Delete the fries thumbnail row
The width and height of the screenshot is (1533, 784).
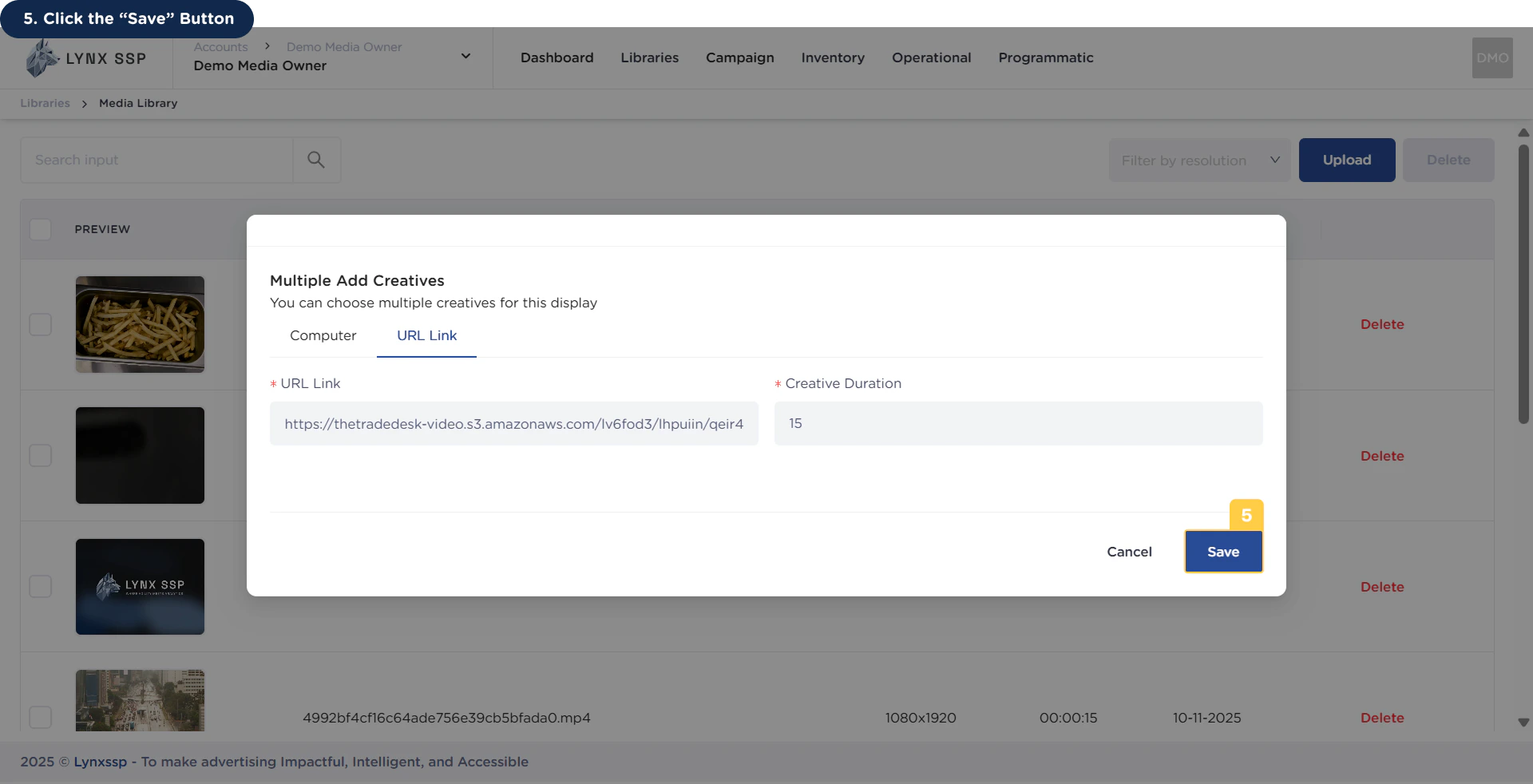1382,324
